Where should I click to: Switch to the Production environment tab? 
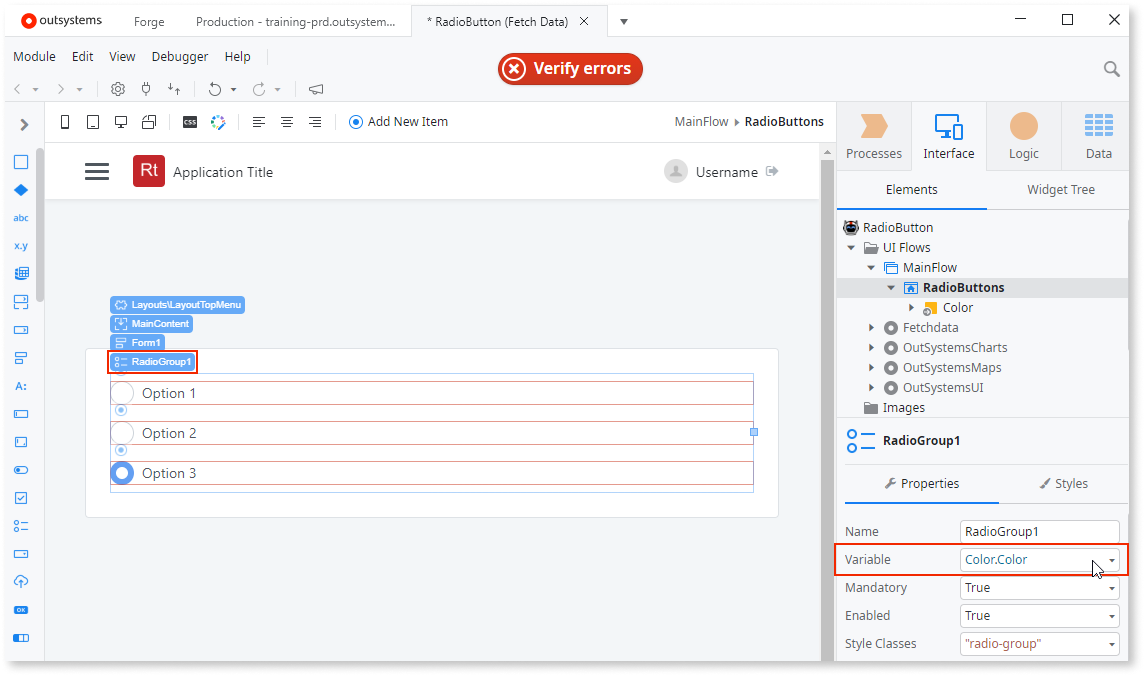(x=295, y=22)
